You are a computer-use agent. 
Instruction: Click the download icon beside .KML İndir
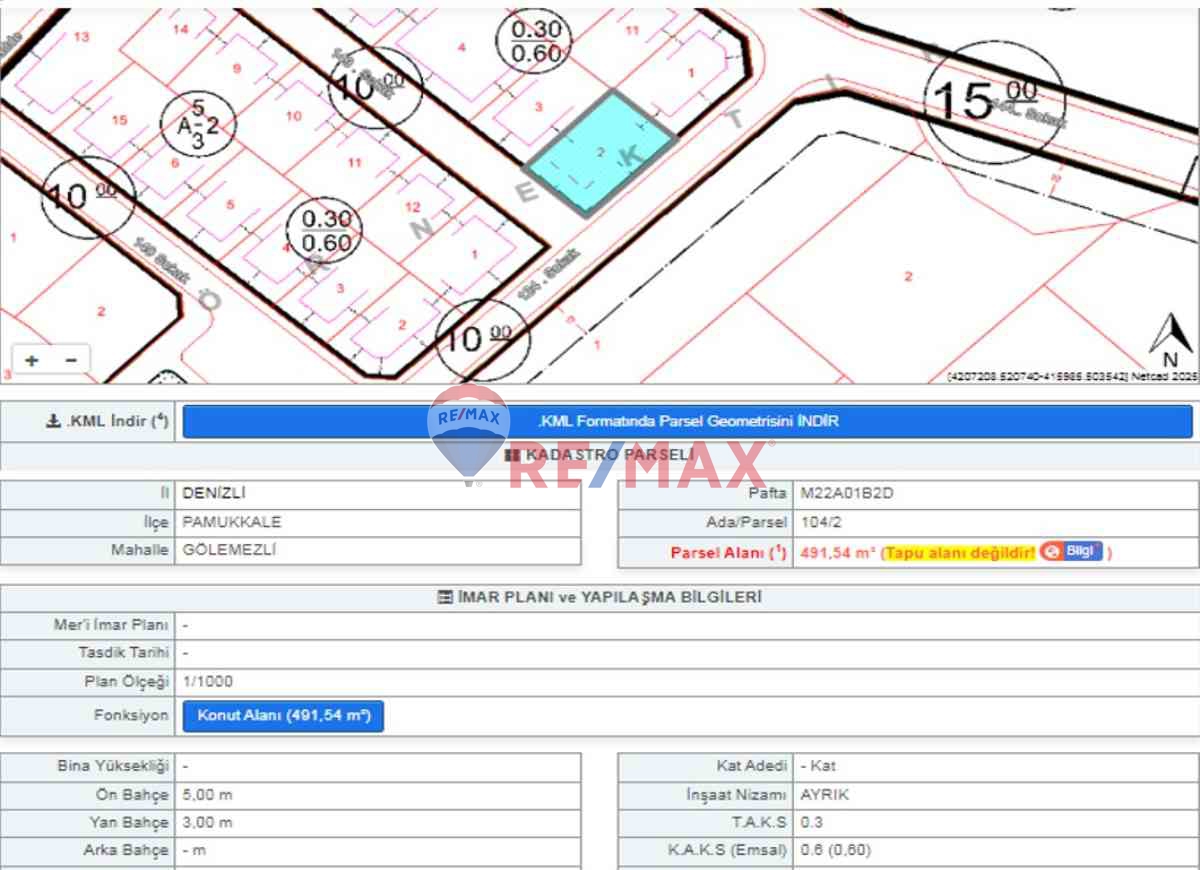(53, 422)
